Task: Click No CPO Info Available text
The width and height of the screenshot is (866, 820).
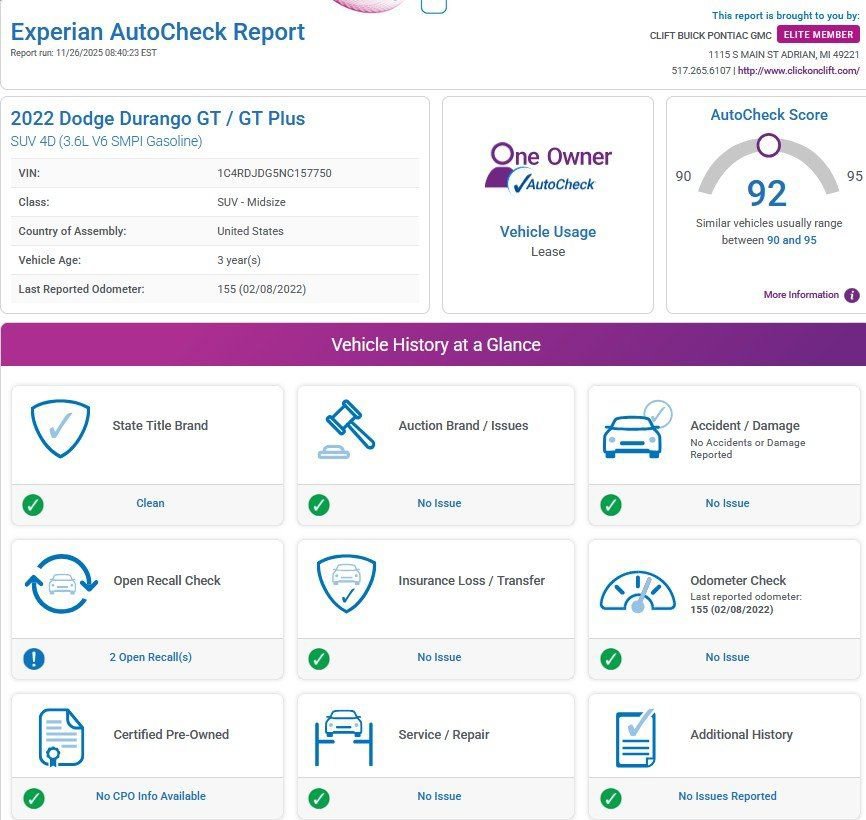Action: point(150,797)
